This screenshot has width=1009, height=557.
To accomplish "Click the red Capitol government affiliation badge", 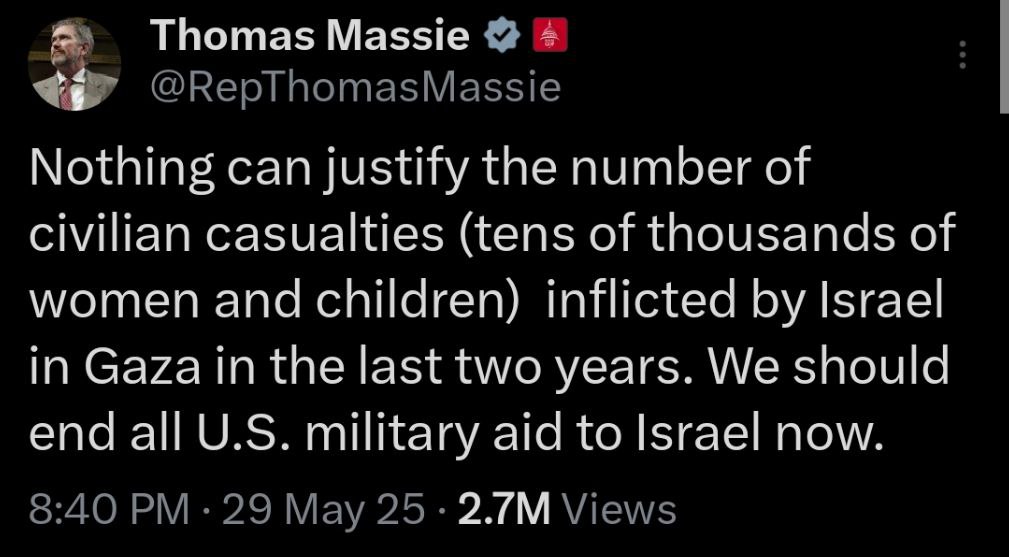I will (550, 35).
